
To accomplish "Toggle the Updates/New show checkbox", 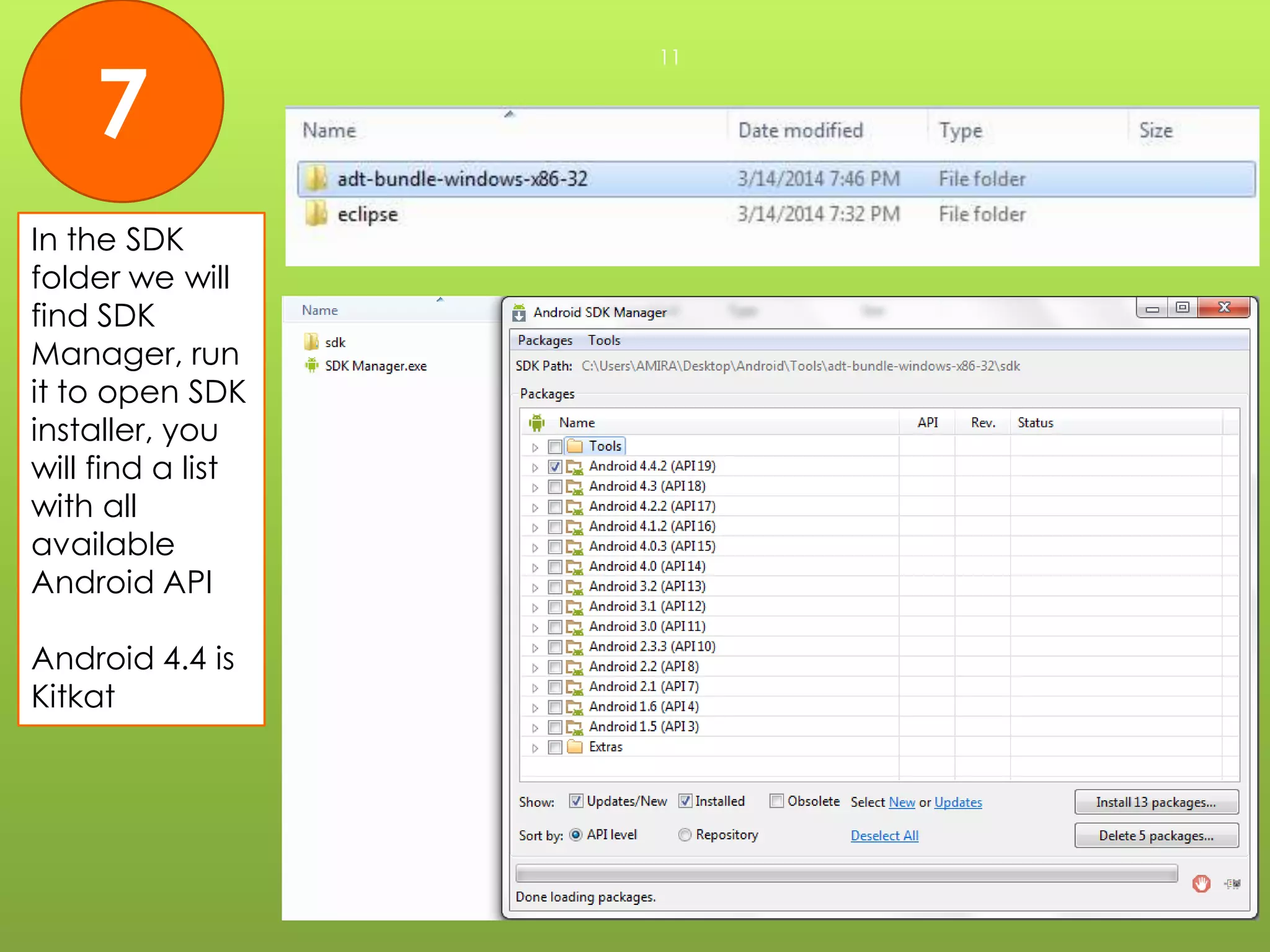I will pos(575,801).
